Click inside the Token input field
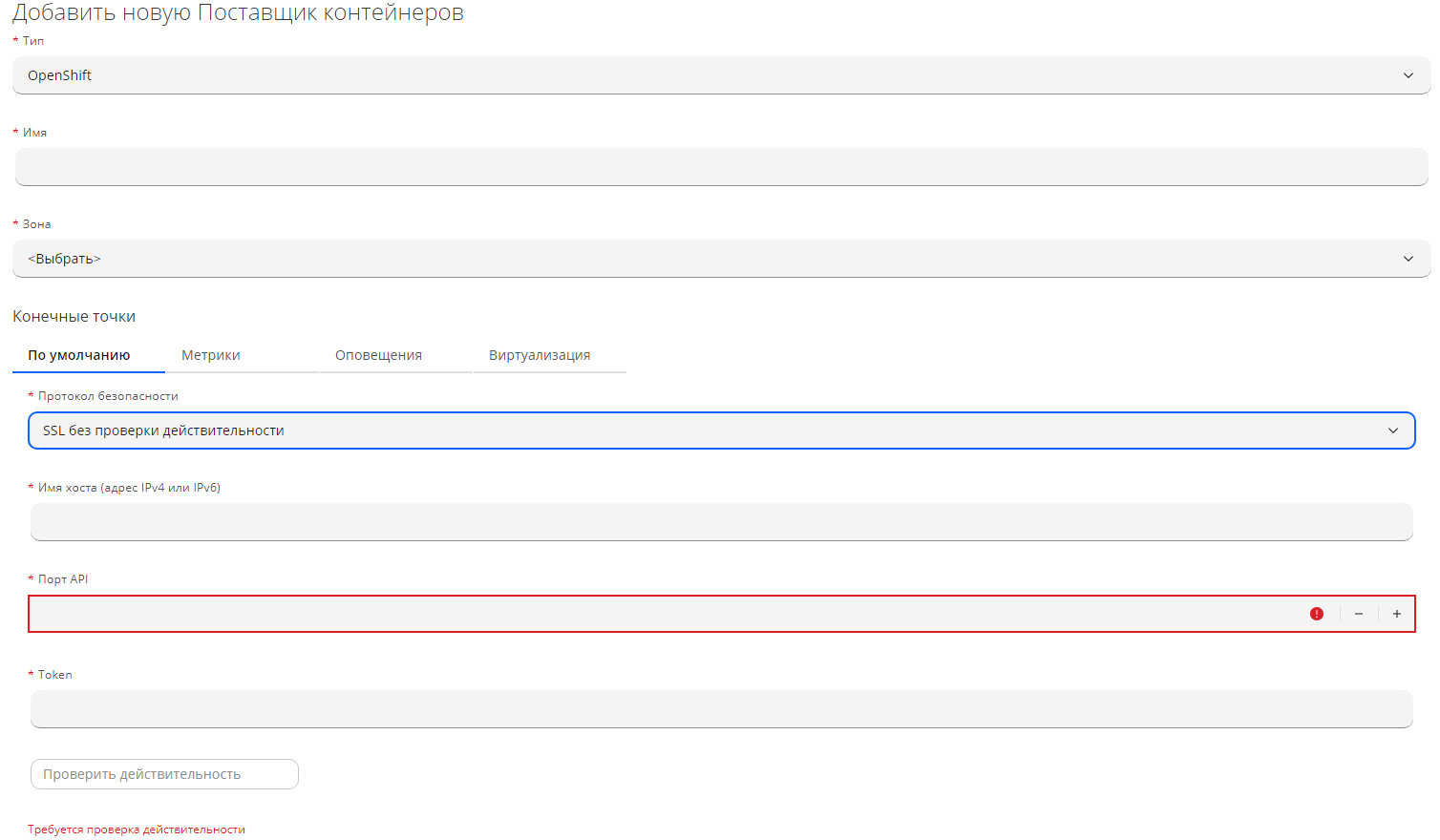The image size is (1440, 840). 721,709
